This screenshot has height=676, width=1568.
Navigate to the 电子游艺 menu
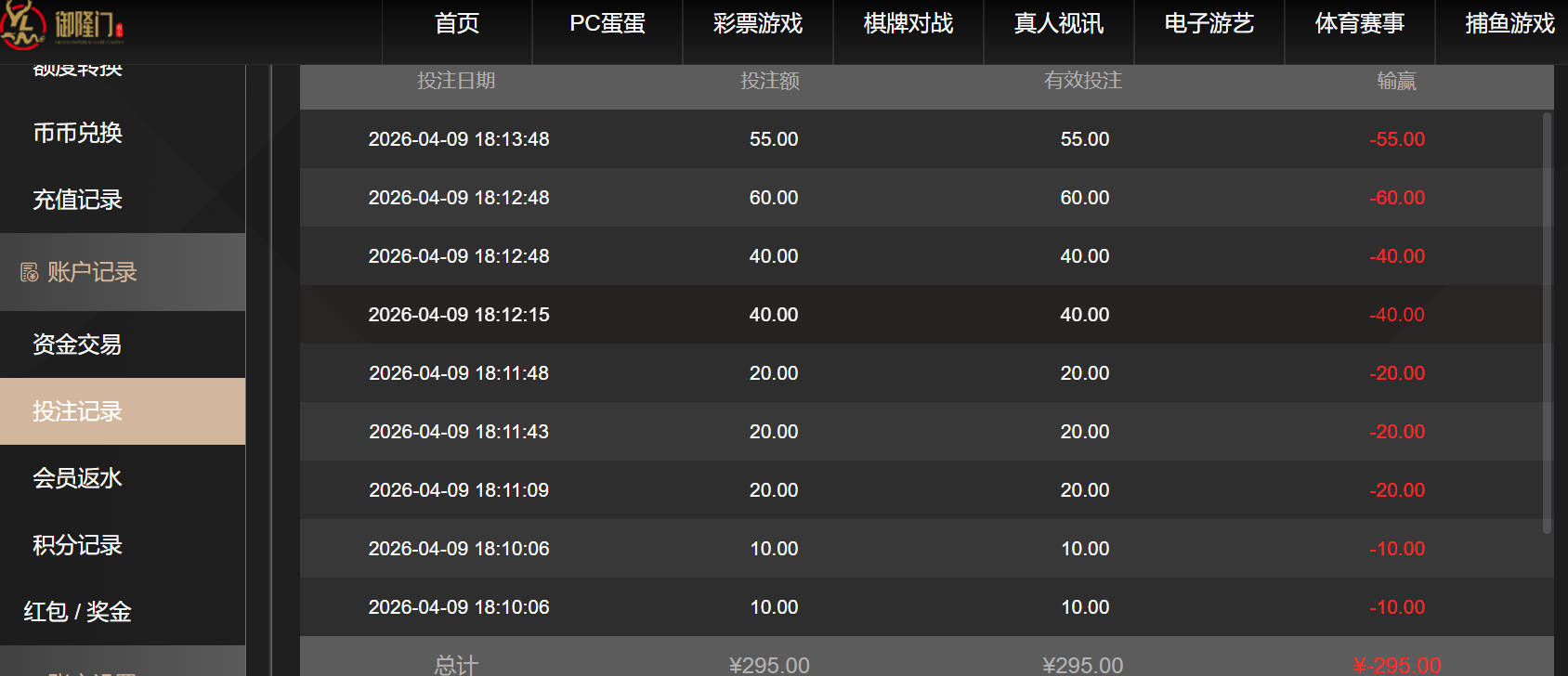click(1209, 24)
